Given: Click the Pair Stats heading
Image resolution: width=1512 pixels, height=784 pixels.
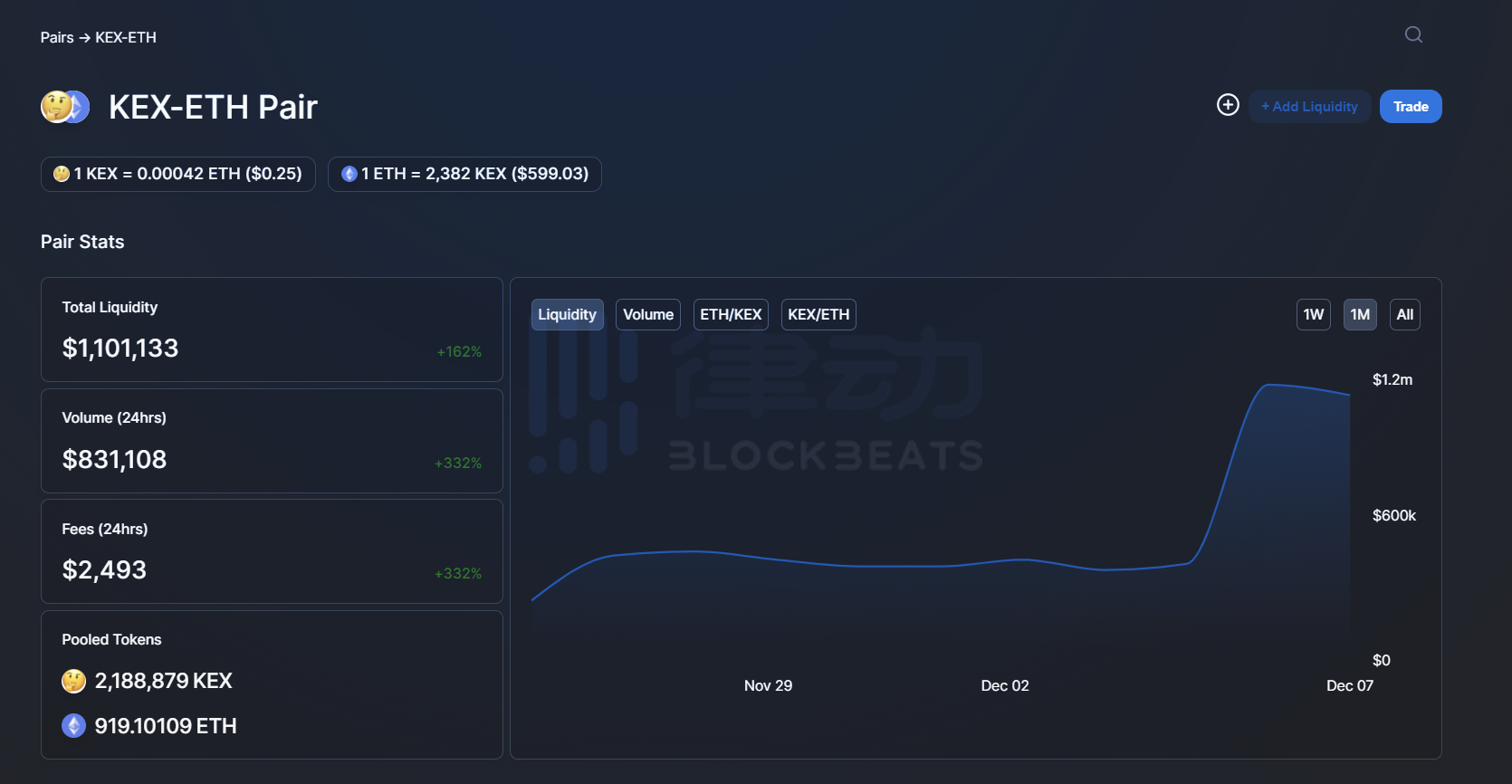Looking at the screenshot, I should [x=82, y=242].
